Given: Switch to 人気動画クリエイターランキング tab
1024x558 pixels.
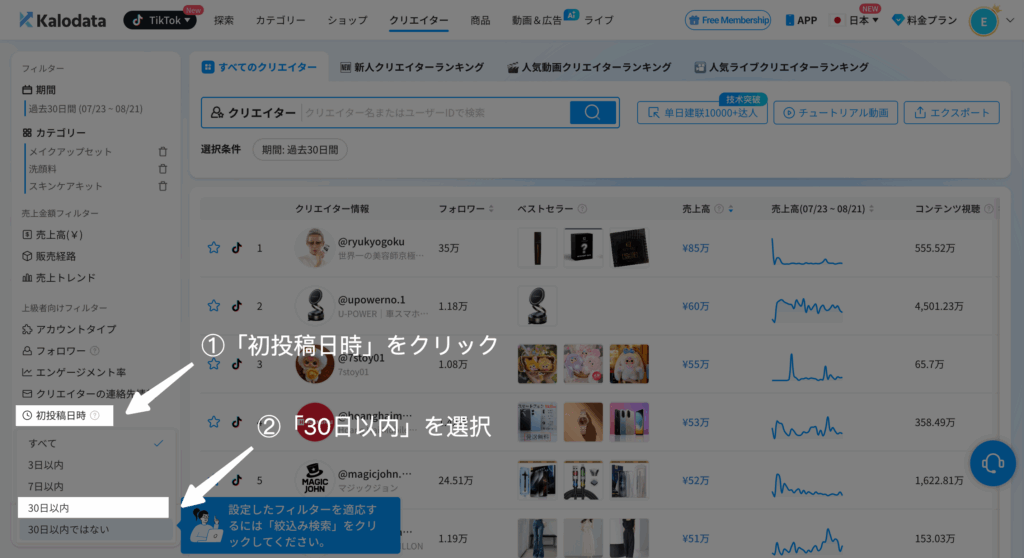Looking at the screenshot, I should point(590,67).
